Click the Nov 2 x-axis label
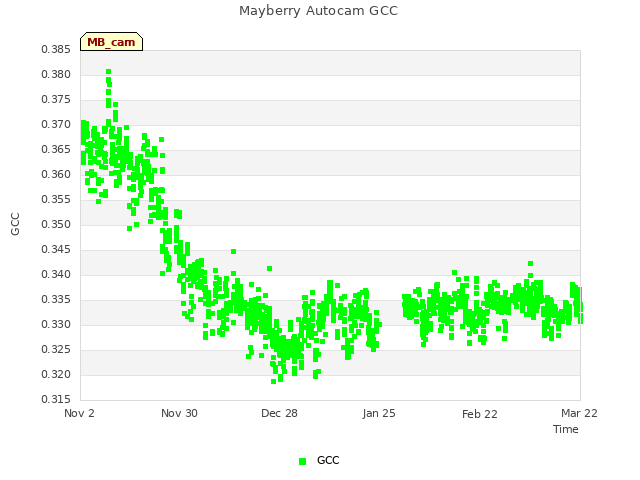 79,413
